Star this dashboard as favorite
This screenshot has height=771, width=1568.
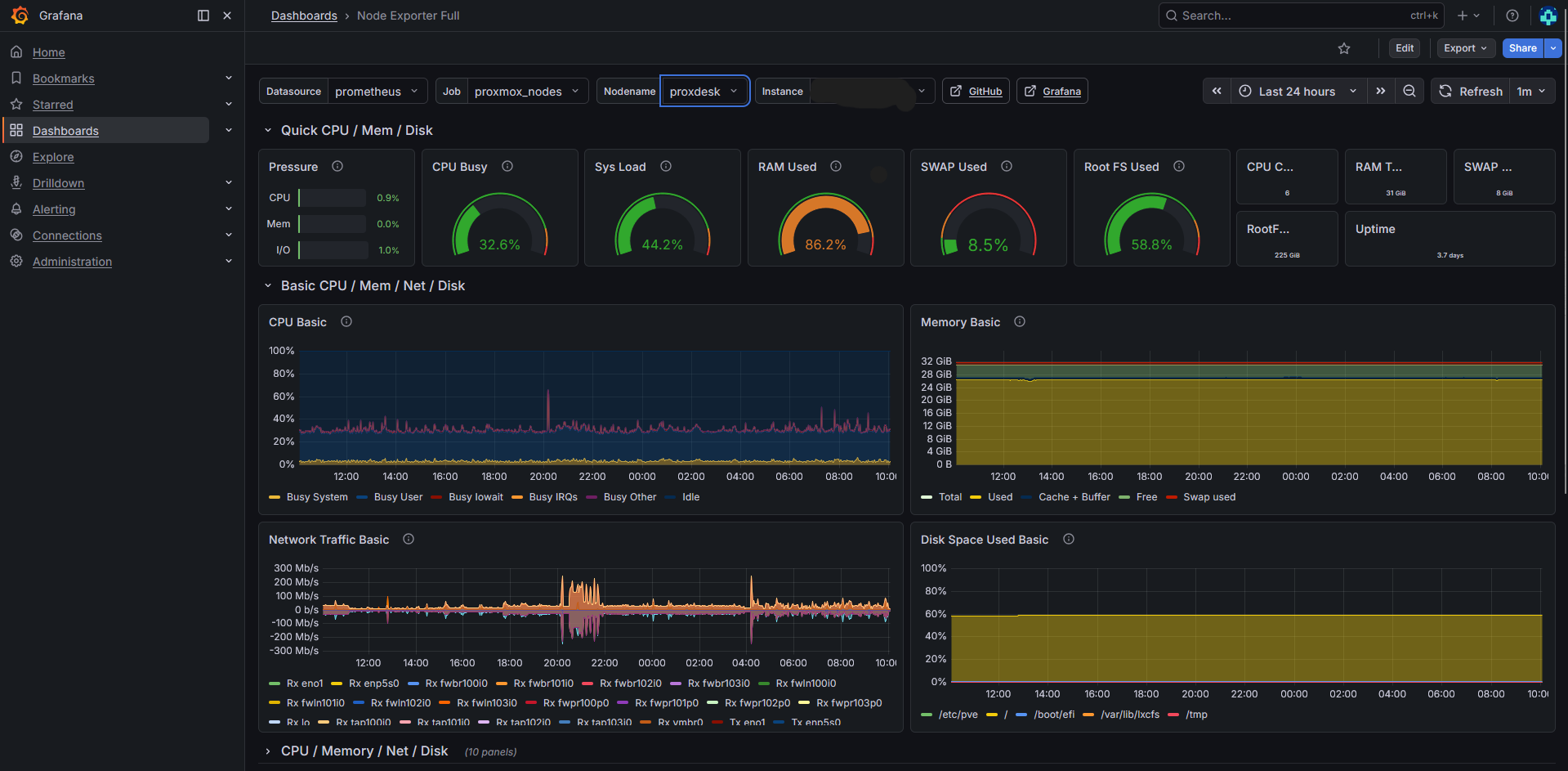[1343, 48]
